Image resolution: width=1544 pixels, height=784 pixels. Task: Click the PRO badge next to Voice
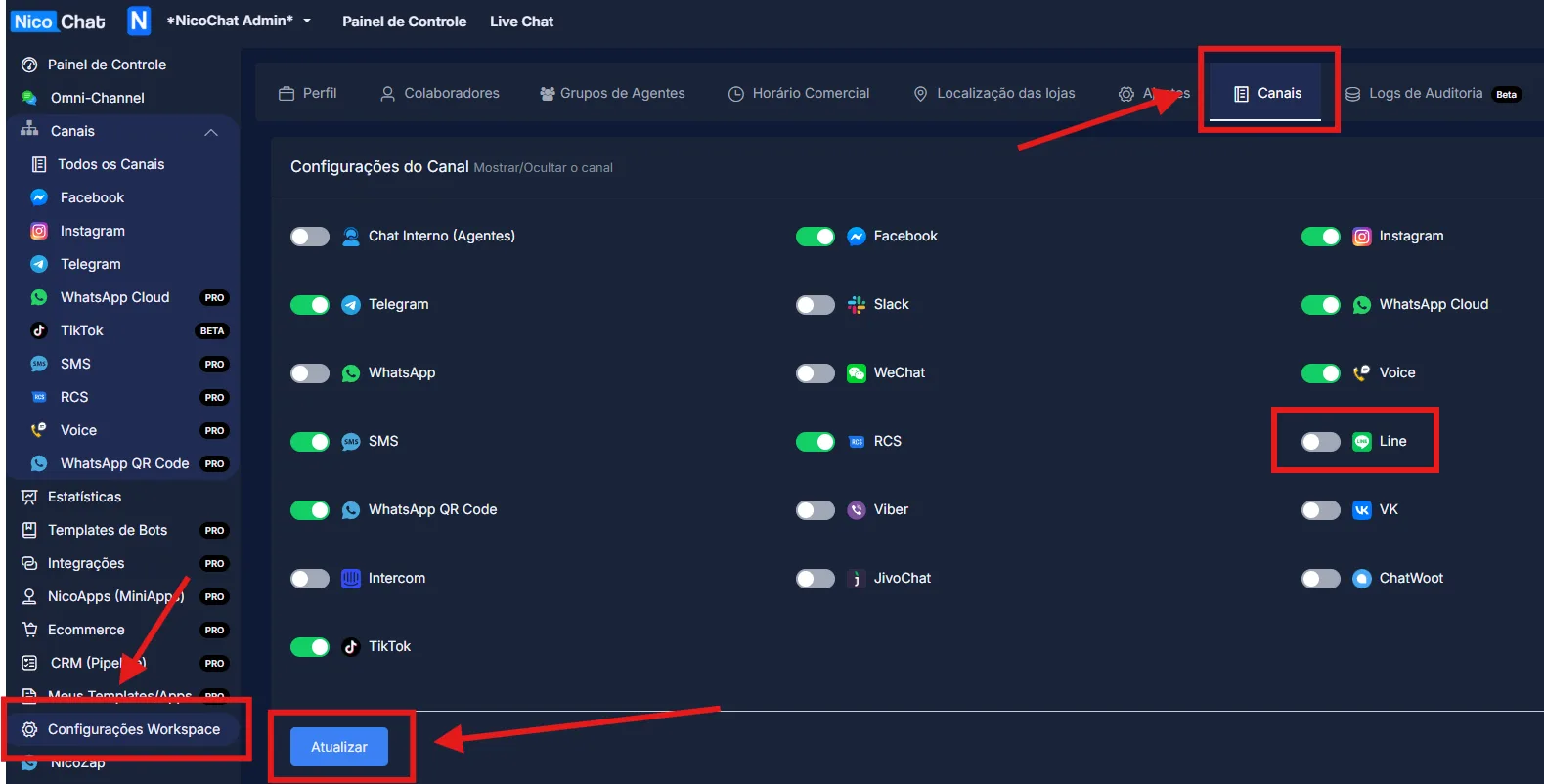214,430
